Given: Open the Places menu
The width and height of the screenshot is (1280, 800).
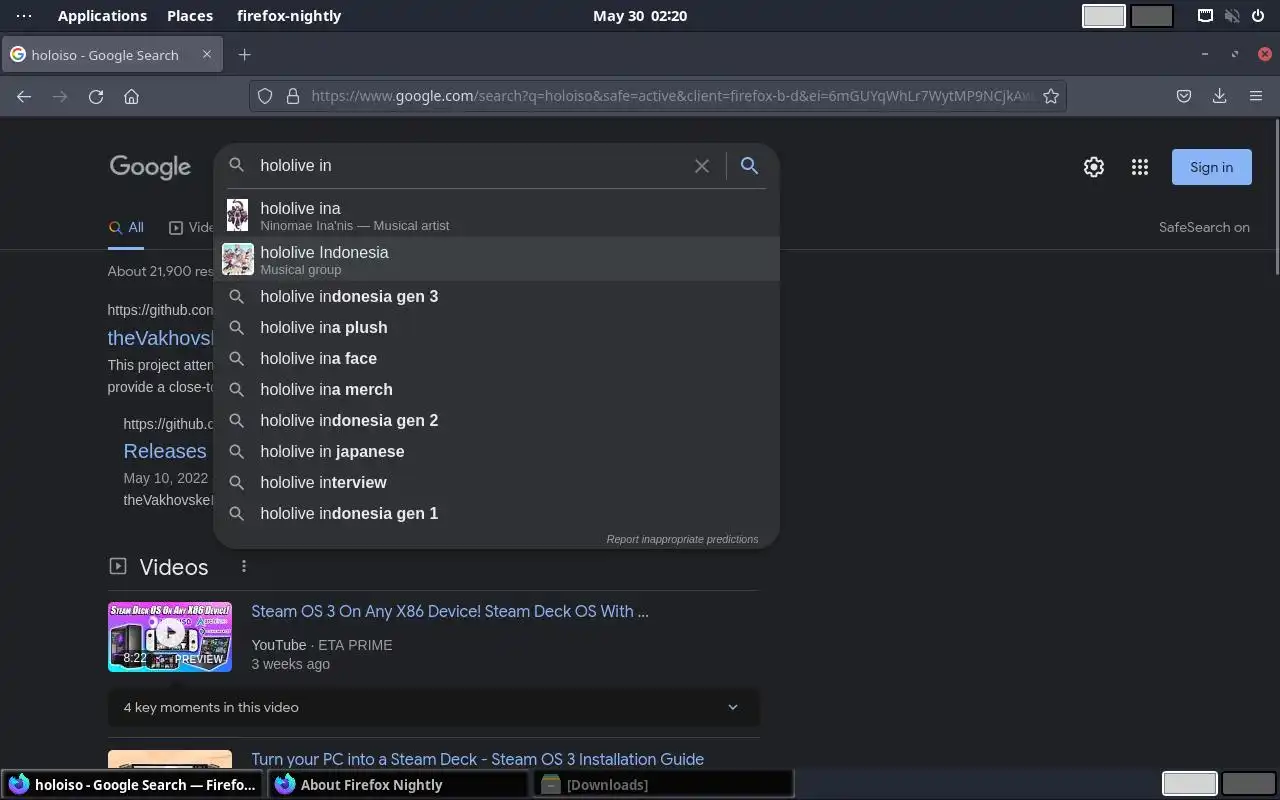Looking at the screenshot, I should click(190, 15).
